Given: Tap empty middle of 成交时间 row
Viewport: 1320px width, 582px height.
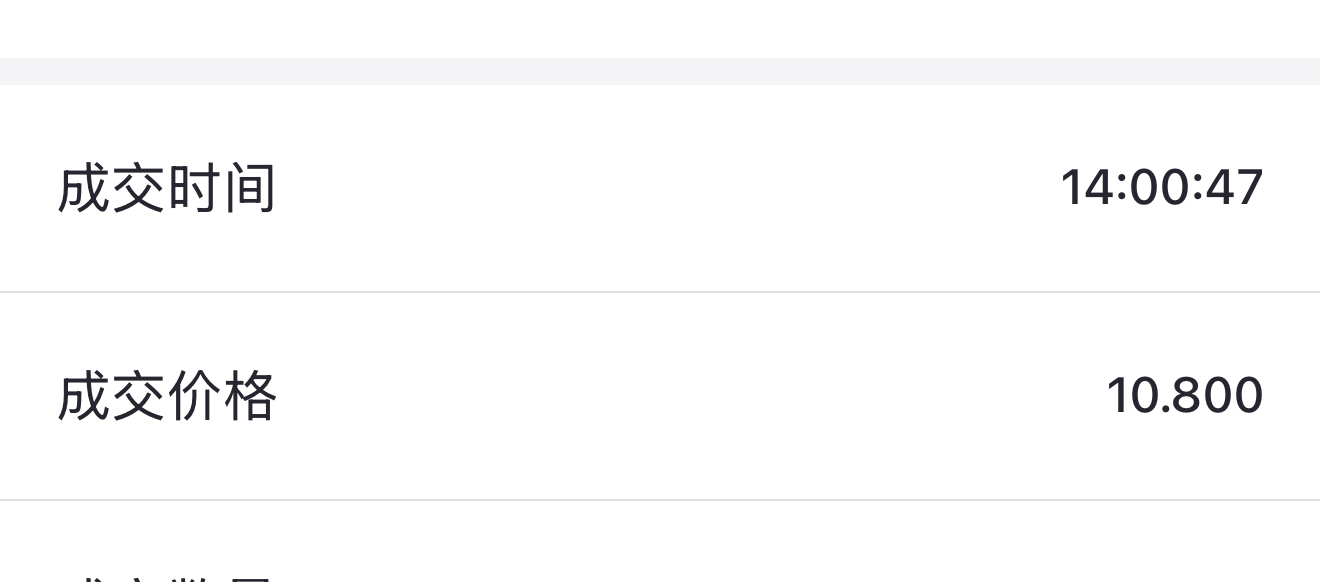Looking at the screenshot, I should pos(660,189).
